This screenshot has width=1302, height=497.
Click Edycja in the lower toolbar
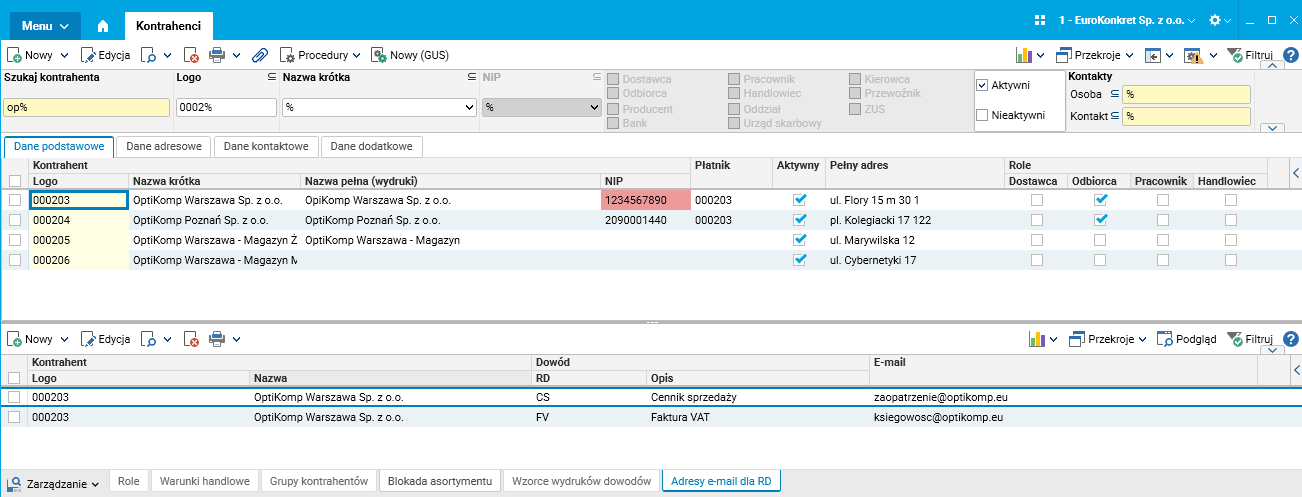pos(105,339)
